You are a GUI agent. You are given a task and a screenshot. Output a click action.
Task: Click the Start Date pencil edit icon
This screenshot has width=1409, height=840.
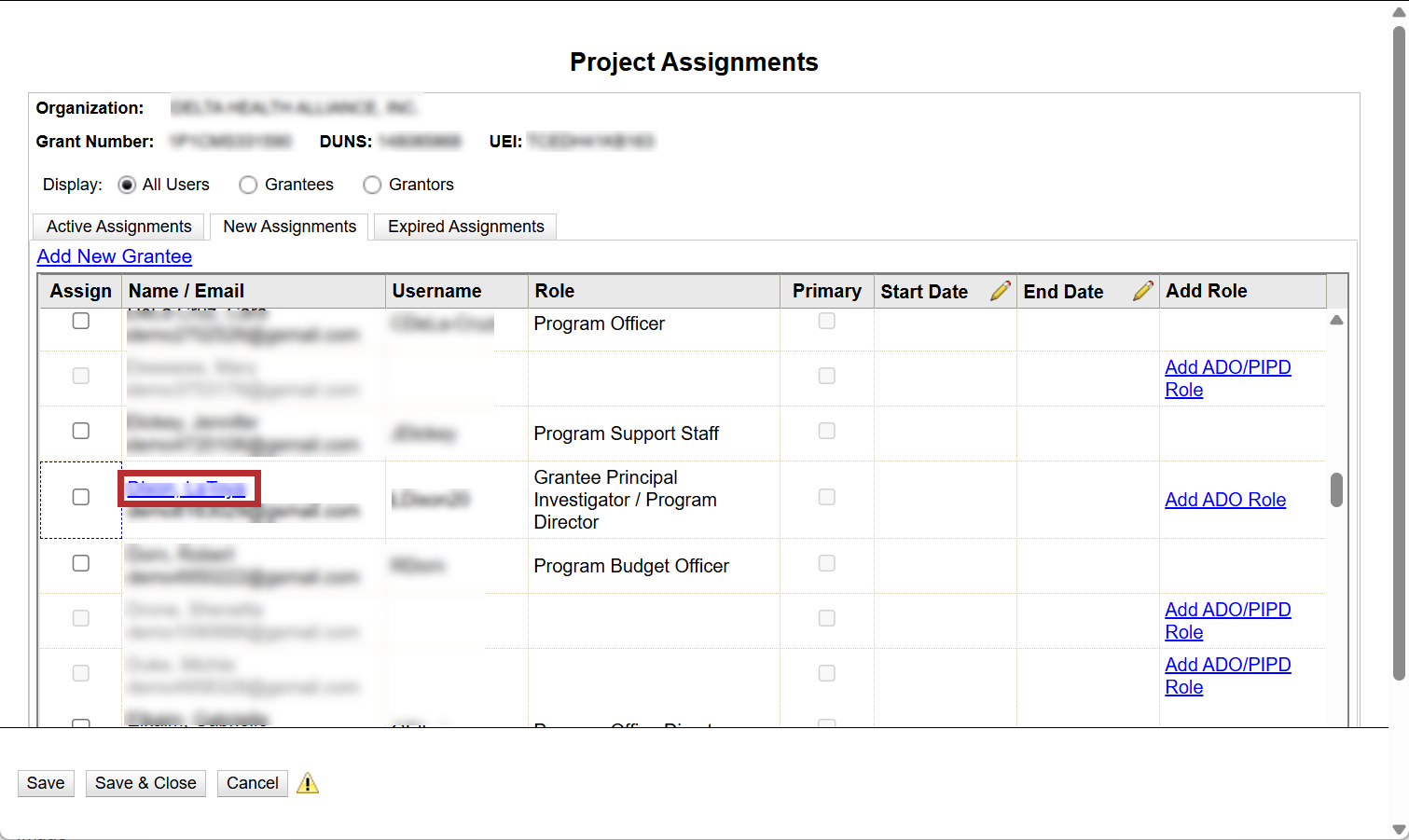pos(1000,291)
